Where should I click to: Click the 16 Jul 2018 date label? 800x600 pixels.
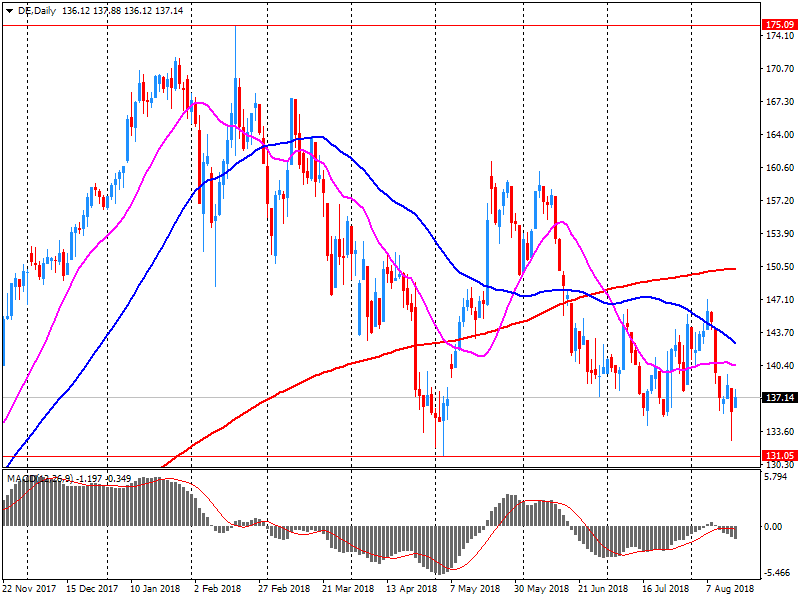click(x=665, y=589)
